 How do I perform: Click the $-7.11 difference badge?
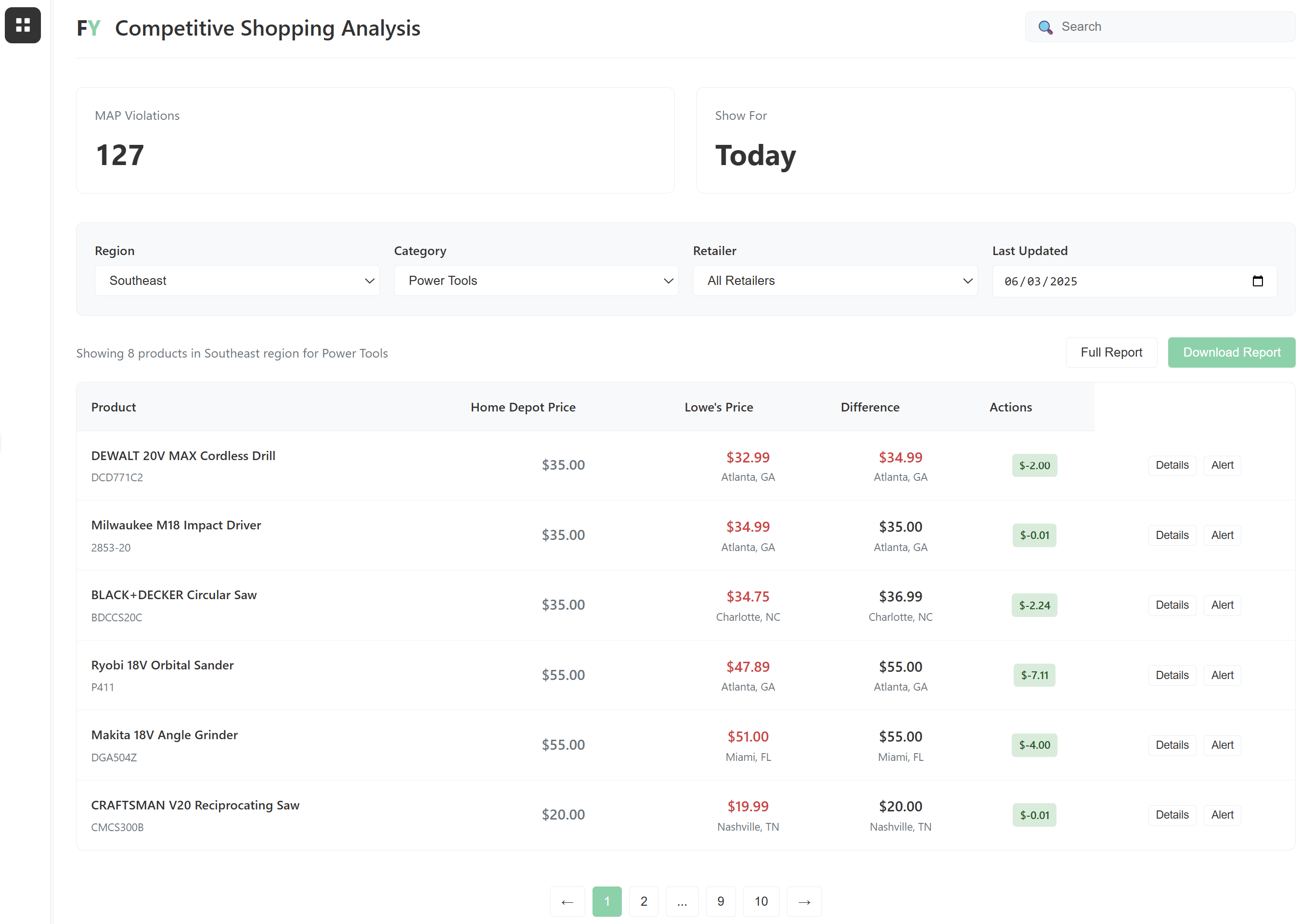pyautogui.click(x=1034, y=676)
